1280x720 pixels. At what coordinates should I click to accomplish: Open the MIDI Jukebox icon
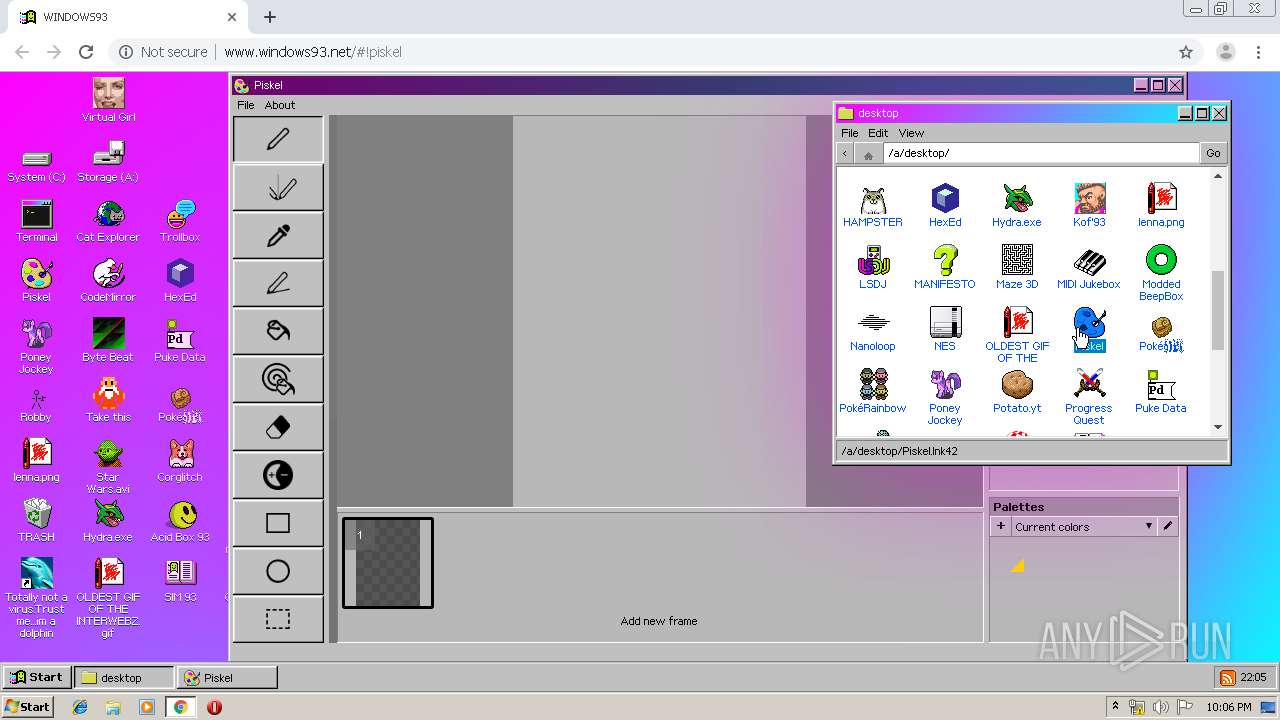[x=1089, y=268]
